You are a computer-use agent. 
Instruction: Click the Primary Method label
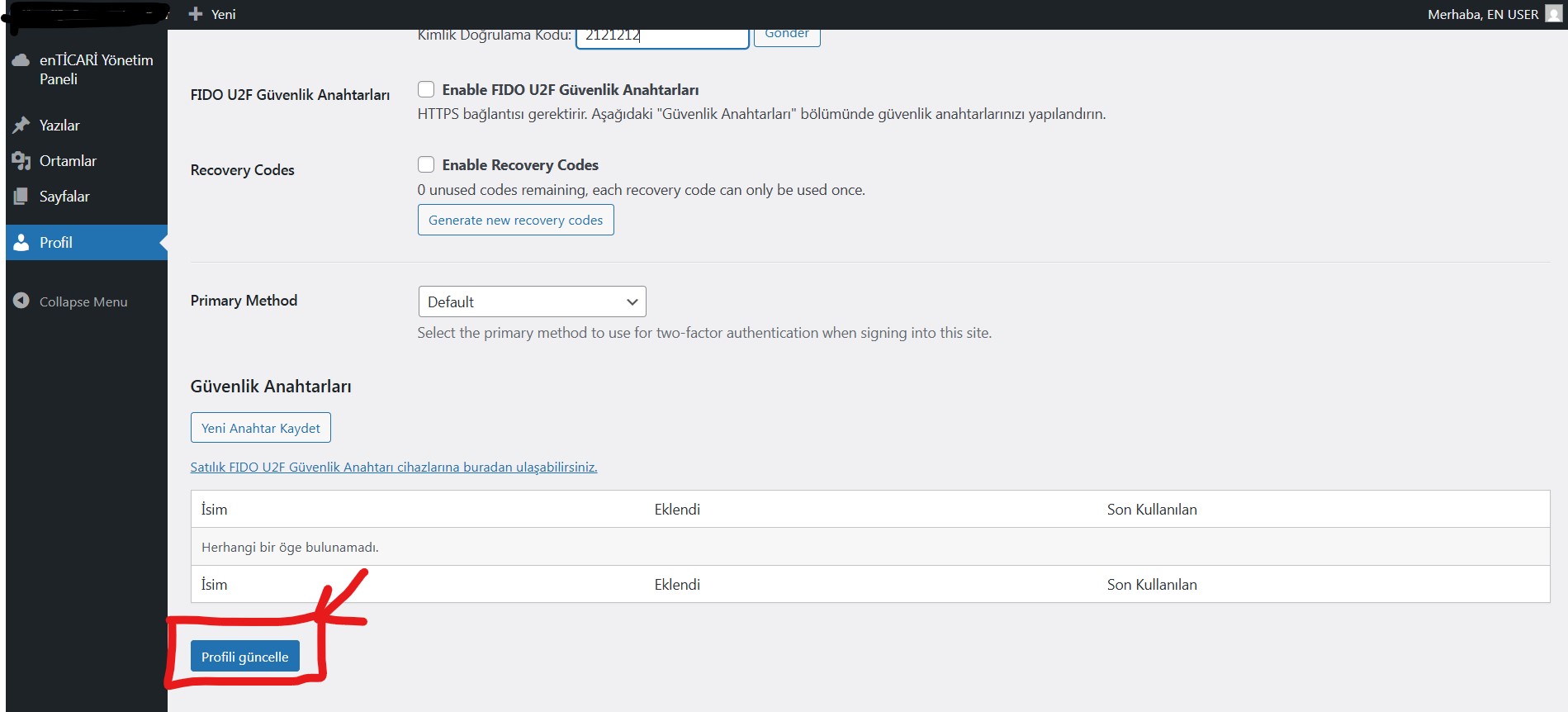[244, 301]
